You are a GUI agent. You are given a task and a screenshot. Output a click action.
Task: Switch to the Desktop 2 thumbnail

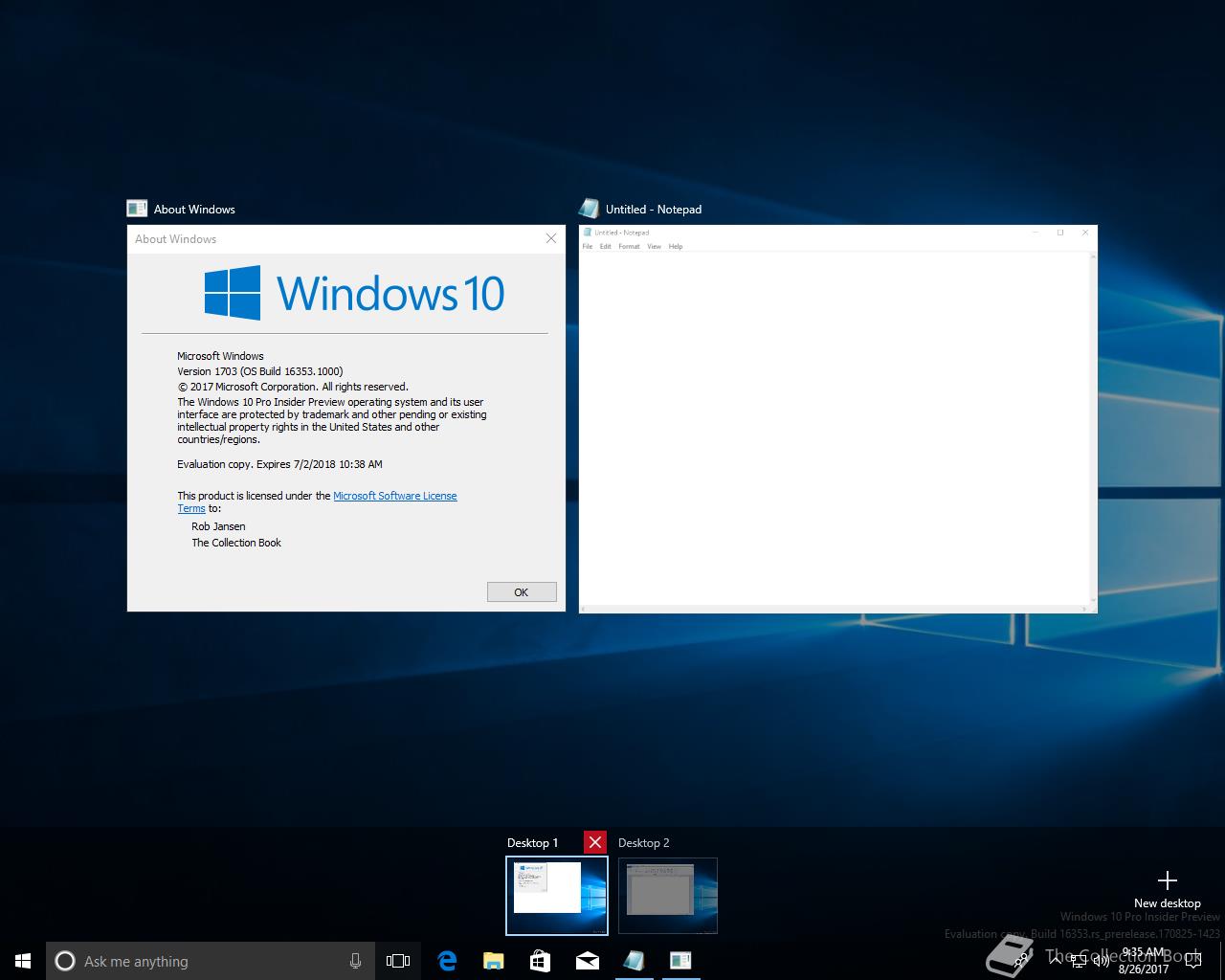[x=668, y=895]
